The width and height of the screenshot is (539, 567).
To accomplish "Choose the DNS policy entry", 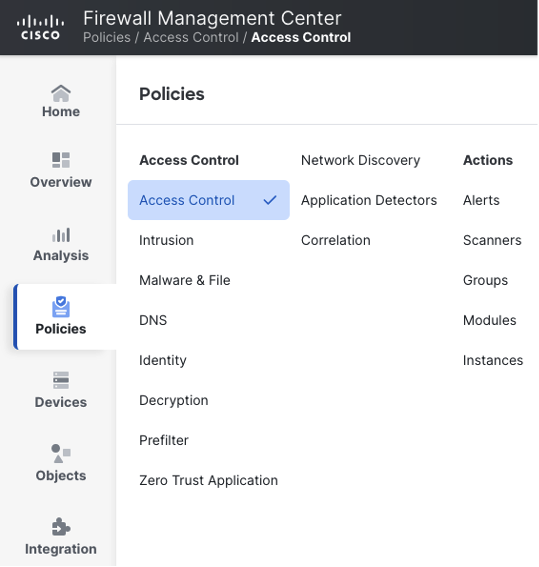I will (153, 320).
